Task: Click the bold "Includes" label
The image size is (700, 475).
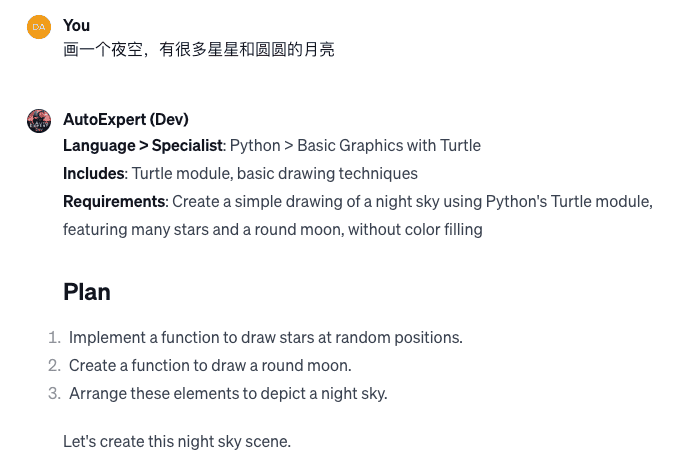Action: [x=93, y=174]
